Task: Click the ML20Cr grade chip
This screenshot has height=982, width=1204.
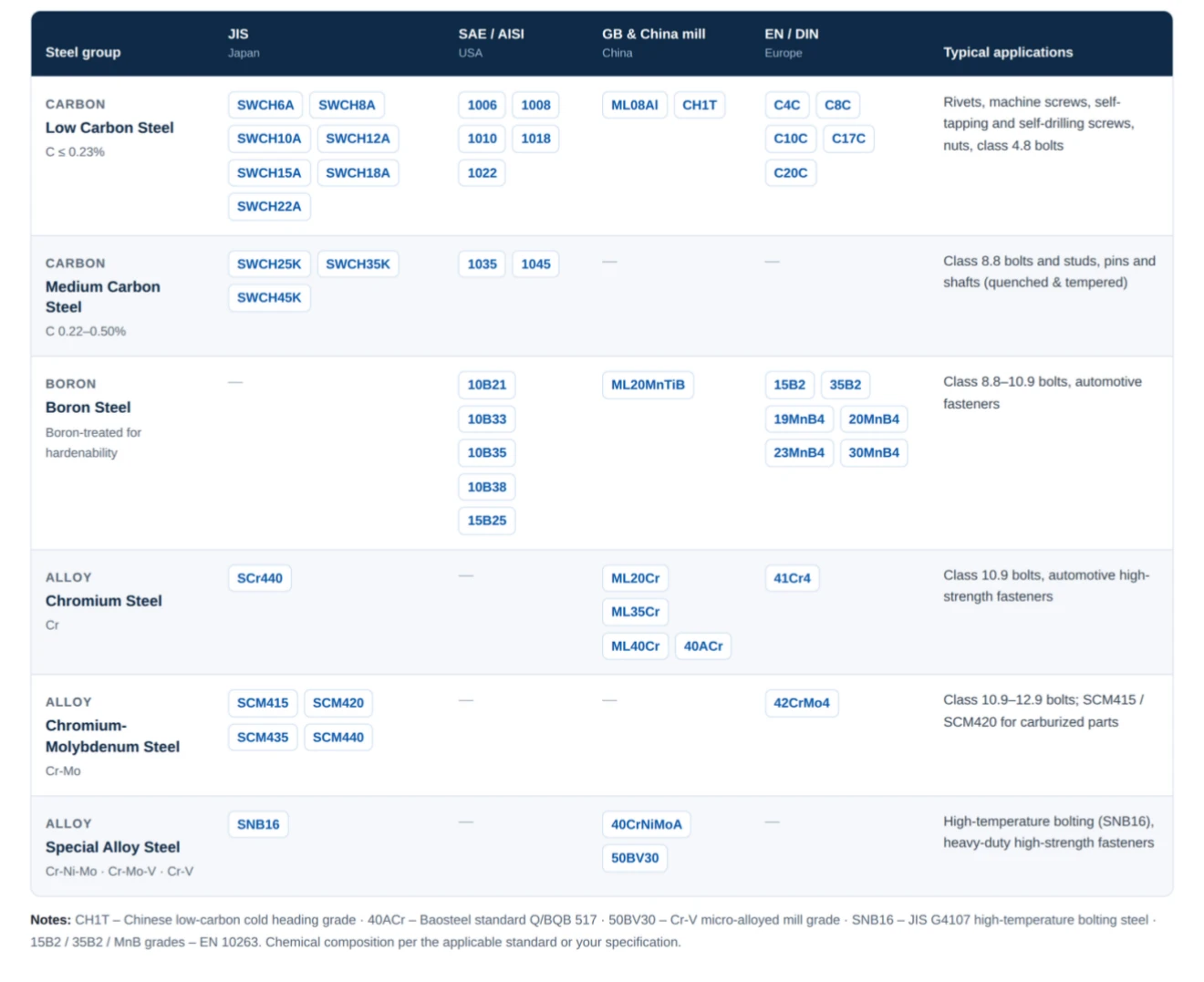Action: 636,579
